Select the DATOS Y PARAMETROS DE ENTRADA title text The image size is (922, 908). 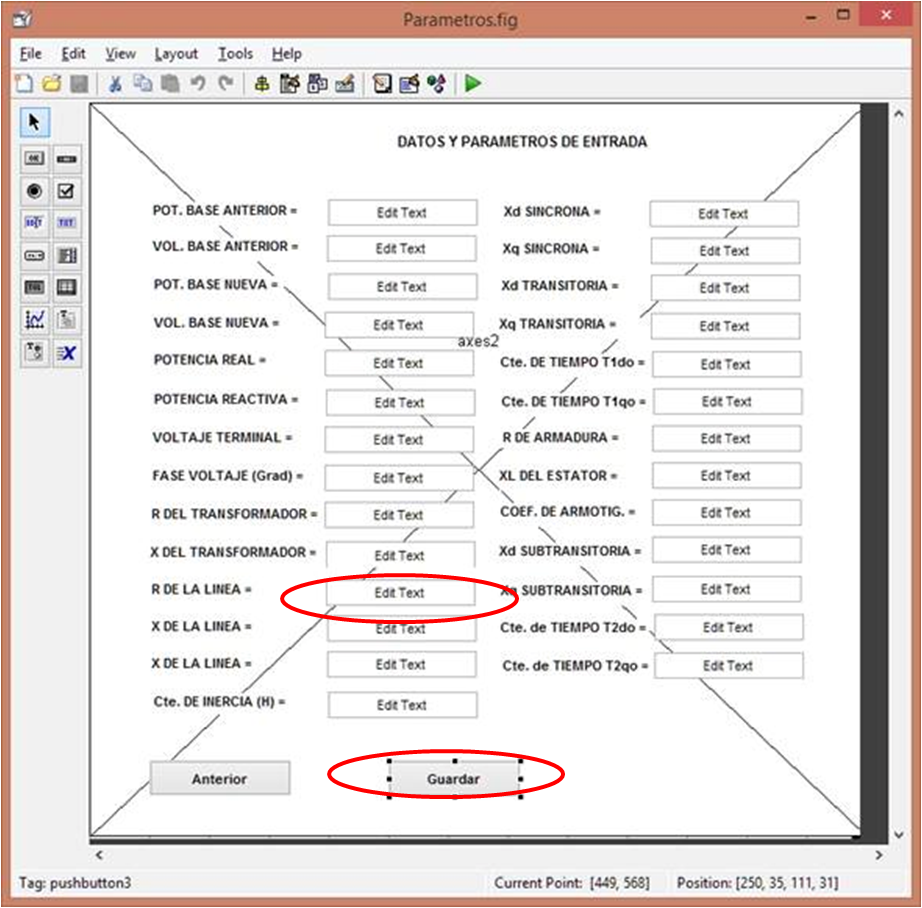coord(522,142)
